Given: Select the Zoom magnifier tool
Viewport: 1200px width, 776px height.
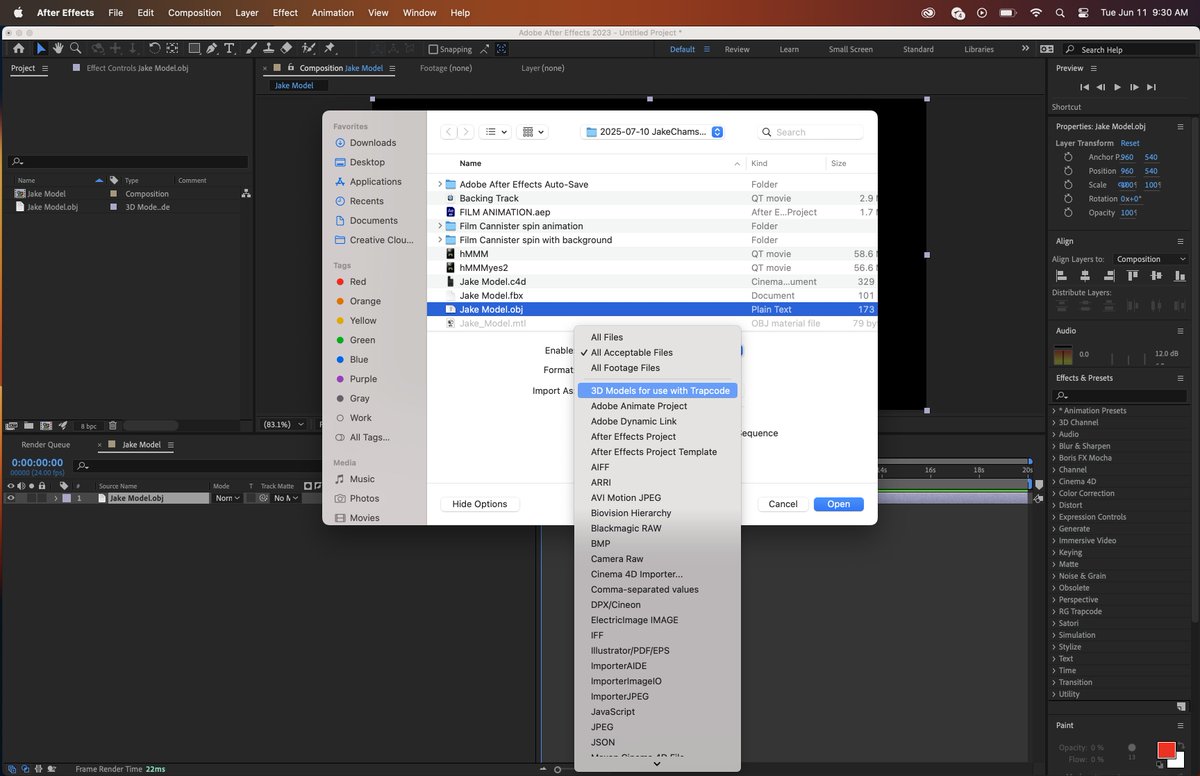Looking at the screenshot, I should coord(76,48).
